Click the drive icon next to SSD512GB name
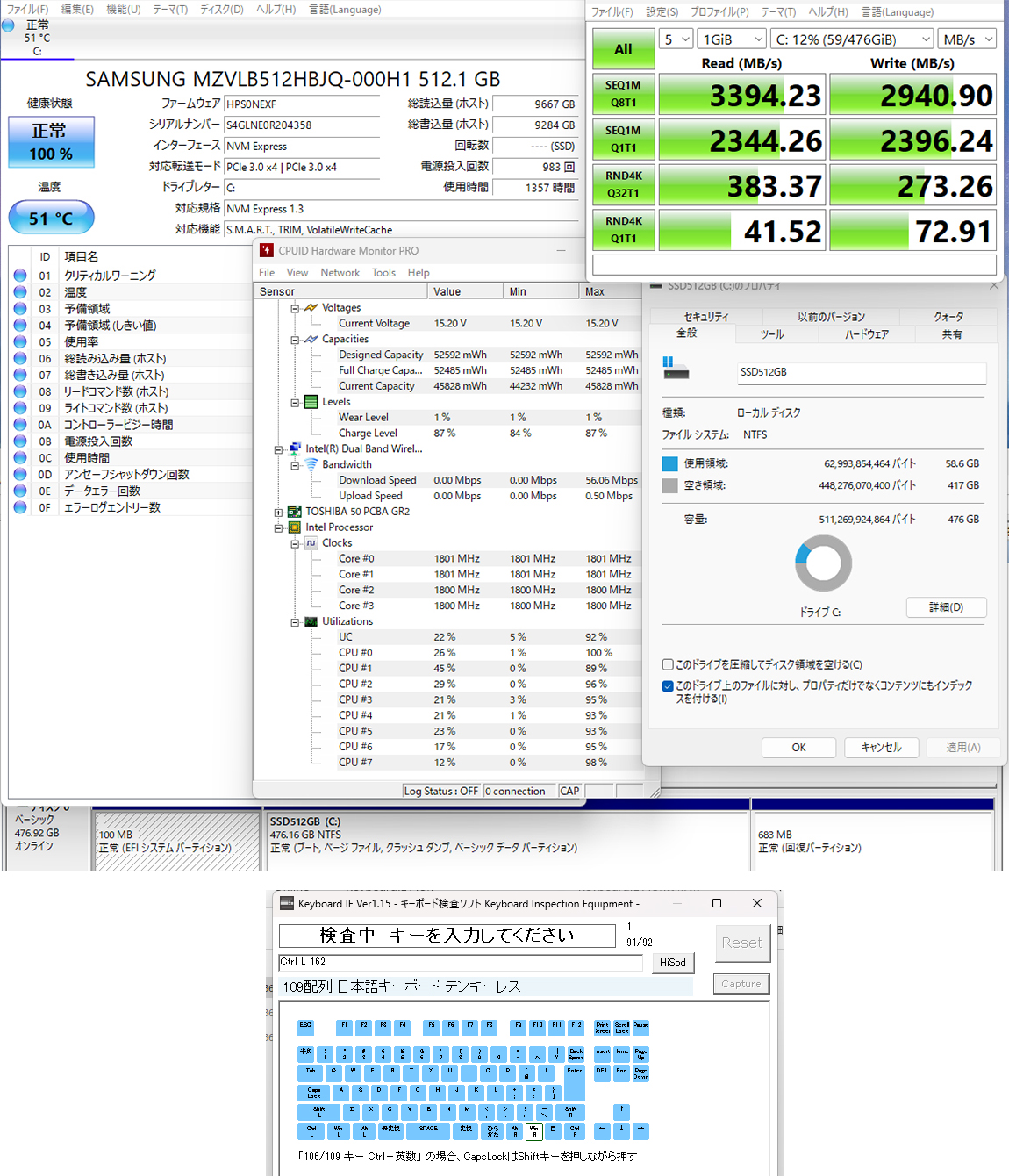The height and width of the screenshot is (1176, 1009). [x=676, y=369]
